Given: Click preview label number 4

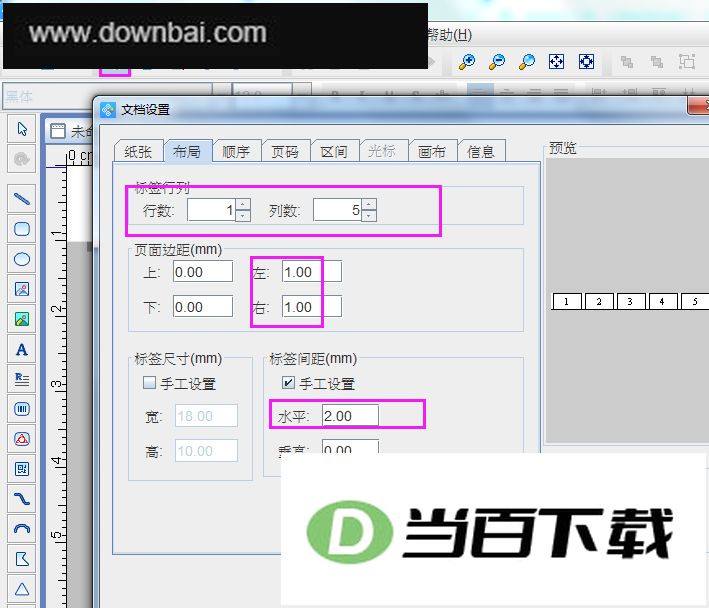Looking at the screenshot, I should (x=663, y=301).
